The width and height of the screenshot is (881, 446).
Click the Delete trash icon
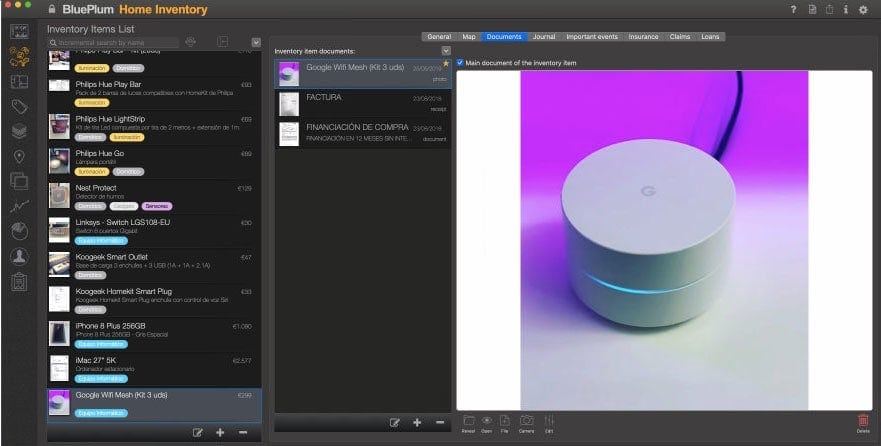coord(863,421)
